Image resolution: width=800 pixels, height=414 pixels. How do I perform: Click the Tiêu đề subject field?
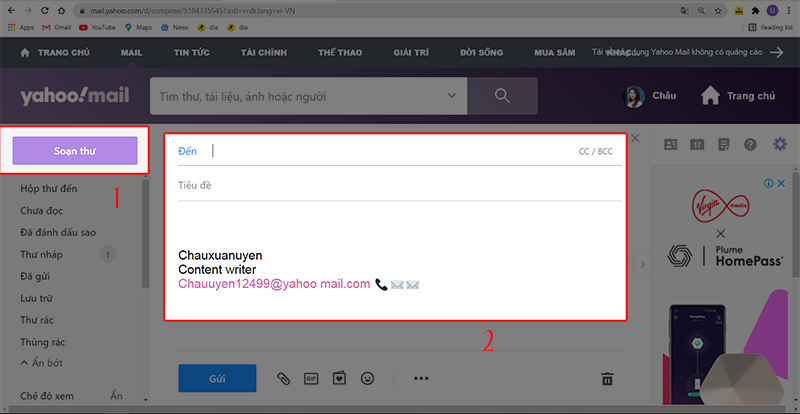(399, 185)
